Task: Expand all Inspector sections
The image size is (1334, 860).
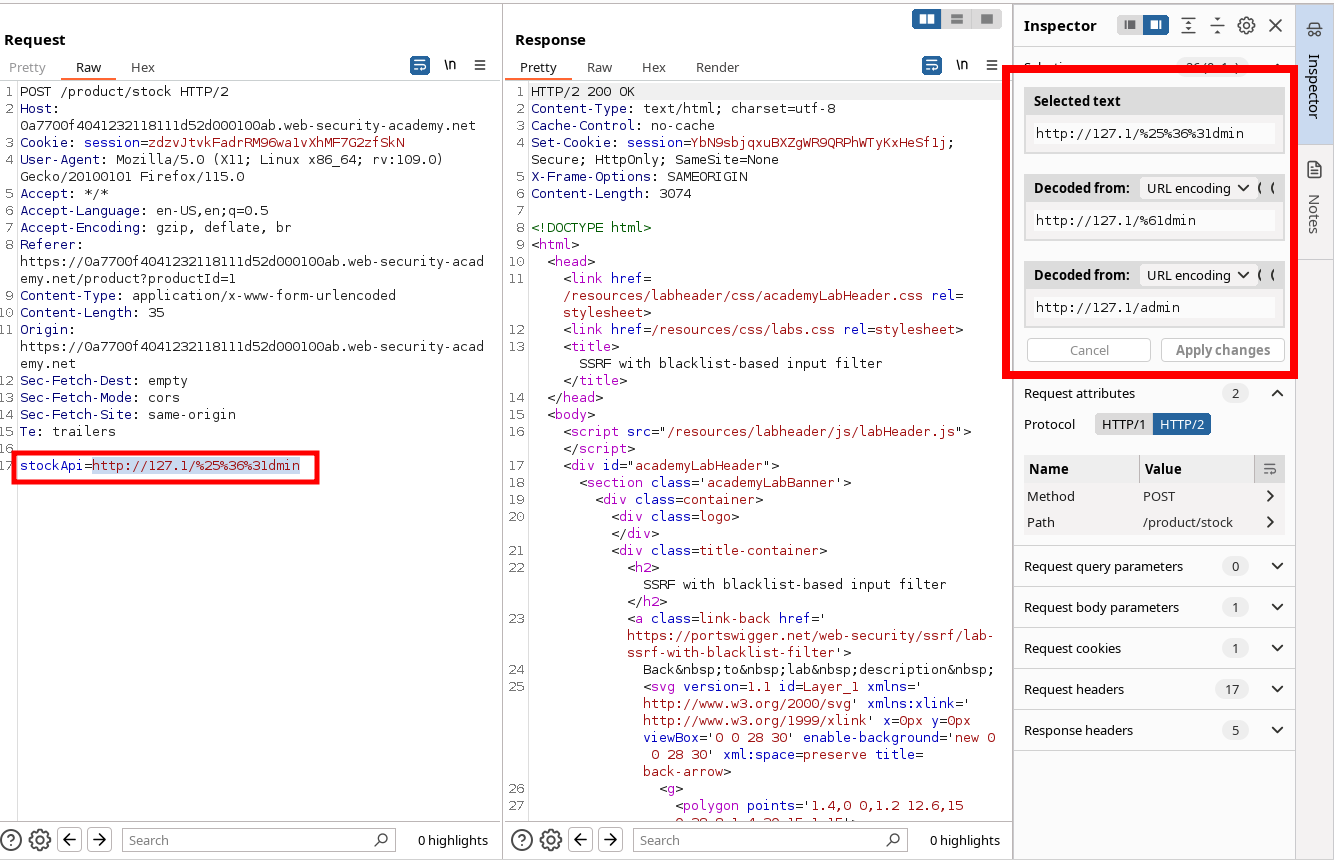Action: (1188, 25)
